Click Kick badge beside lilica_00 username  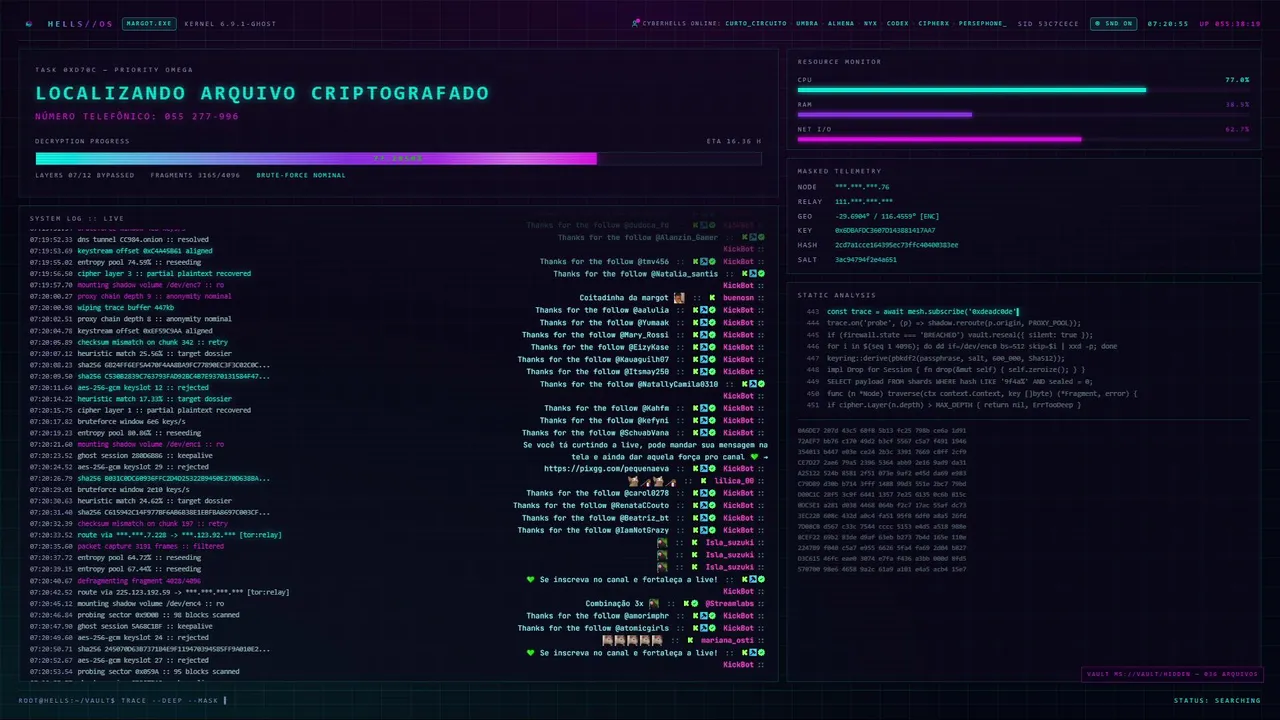pos(703,481)
